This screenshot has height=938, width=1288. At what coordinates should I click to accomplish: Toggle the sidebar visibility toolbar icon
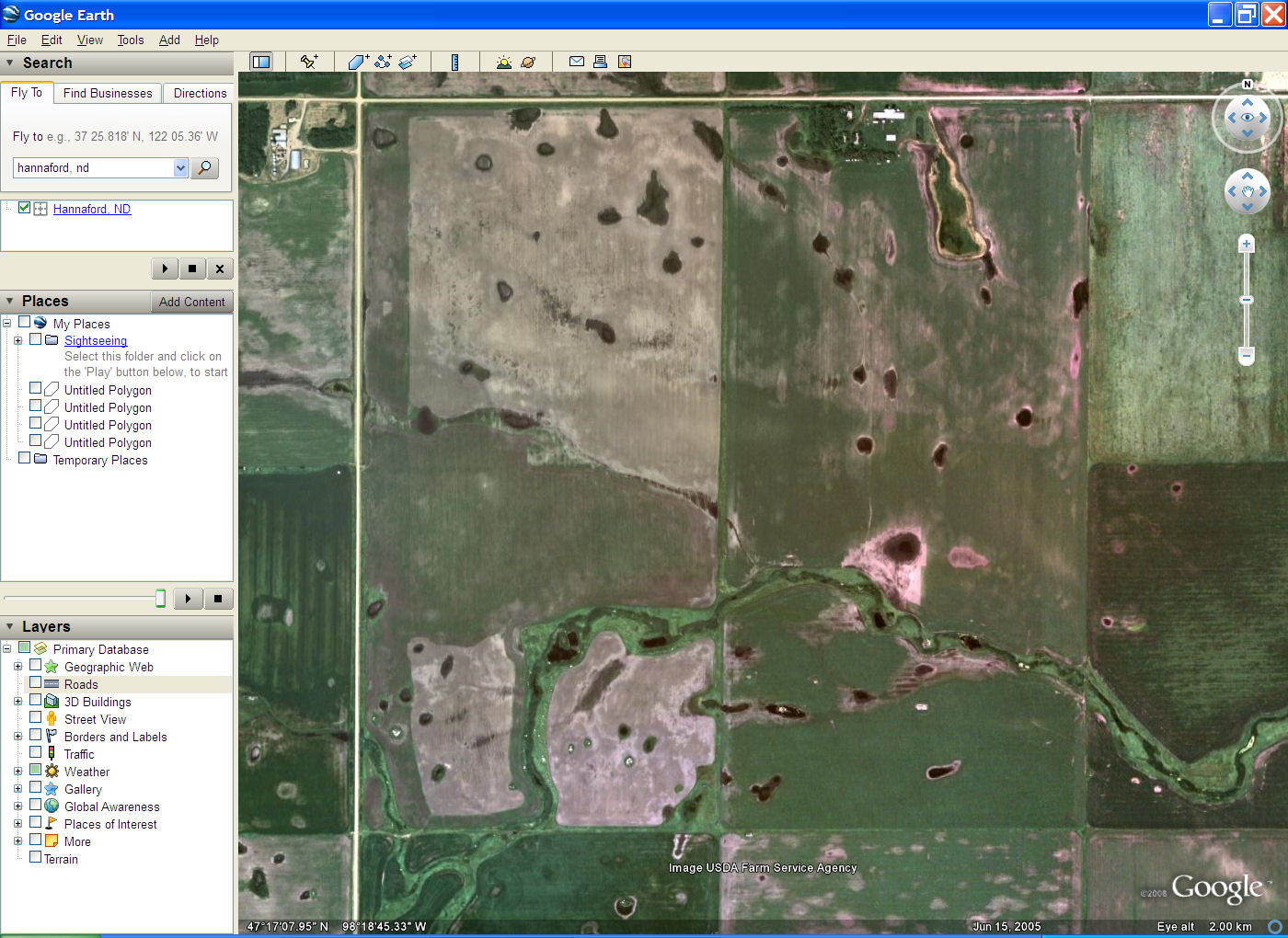(x=261, y=62)
